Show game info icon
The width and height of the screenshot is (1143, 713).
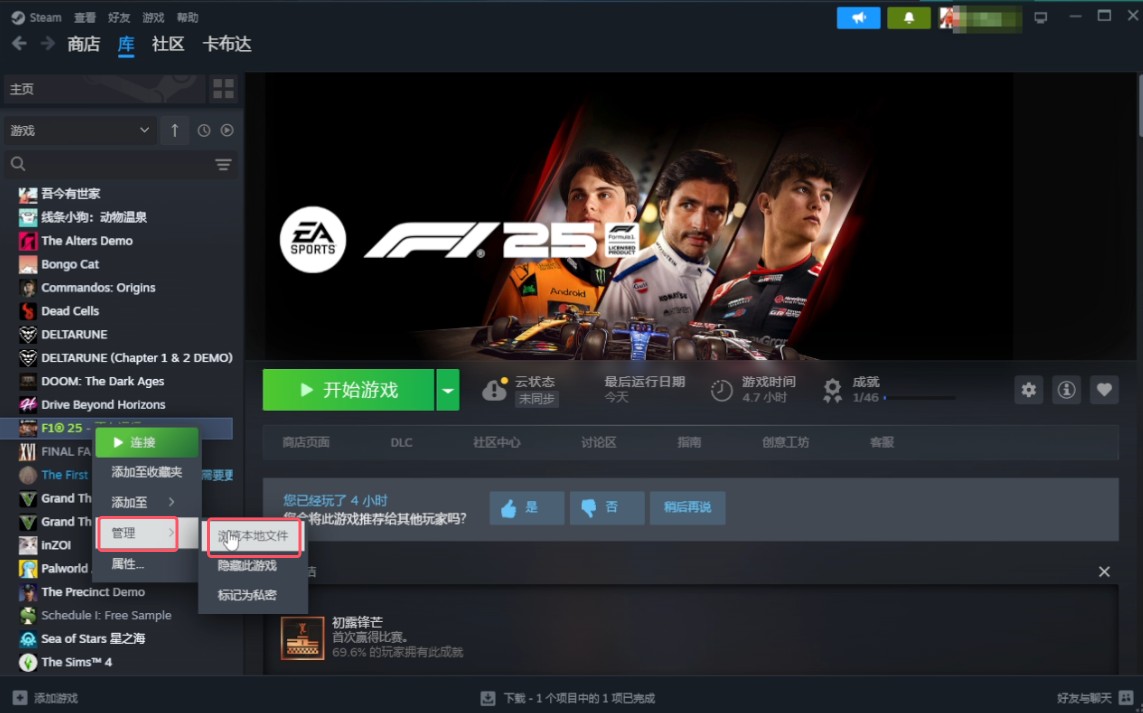(1066, 390)
